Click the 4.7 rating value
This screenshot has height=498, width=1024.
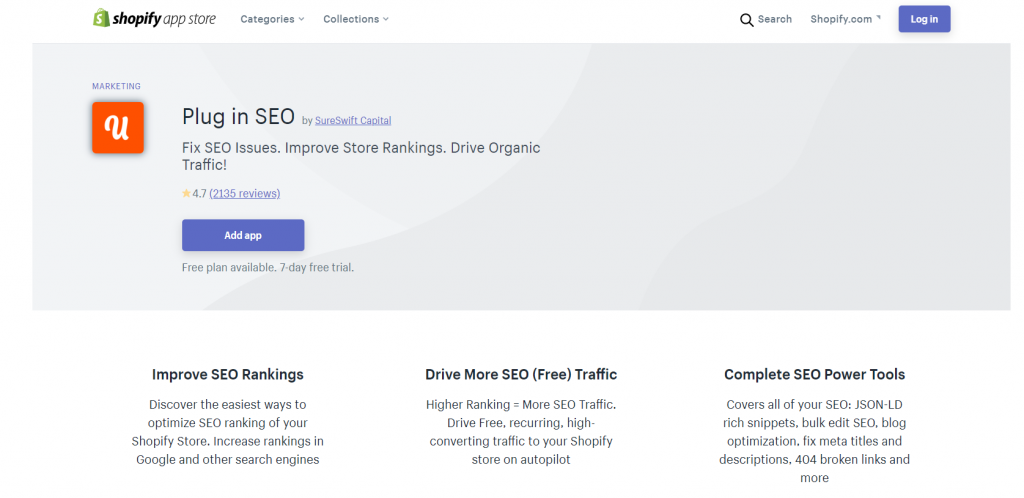[x=199, y=193]
